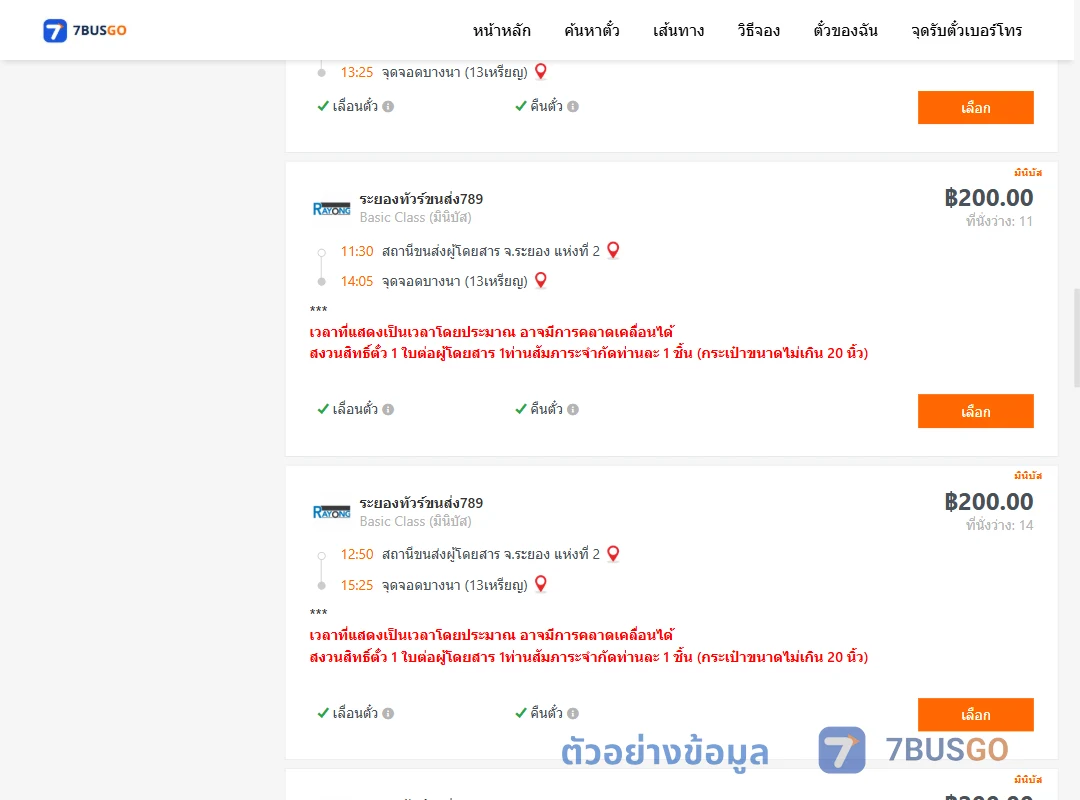Click the ฿200.00 price with 14 seats available
This screenshot has height=800, width=1080.
[x=988, y=502]
